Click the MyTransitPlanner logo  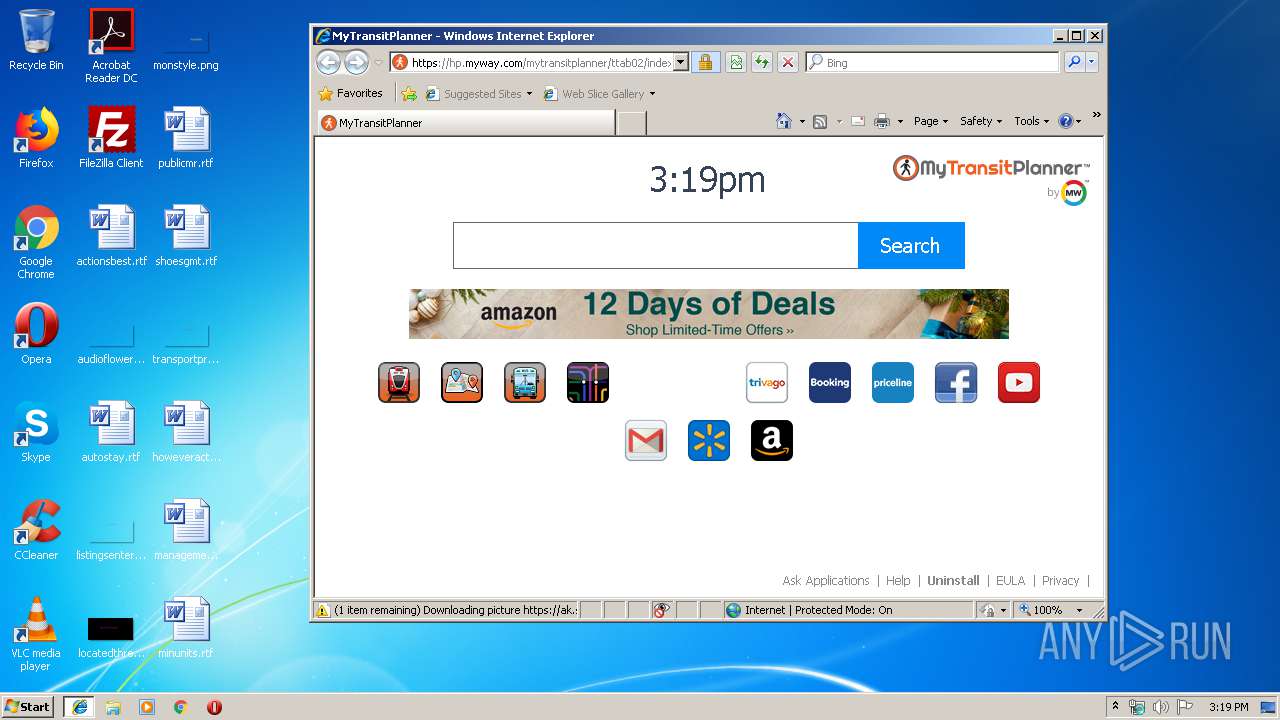pos(990,168)
